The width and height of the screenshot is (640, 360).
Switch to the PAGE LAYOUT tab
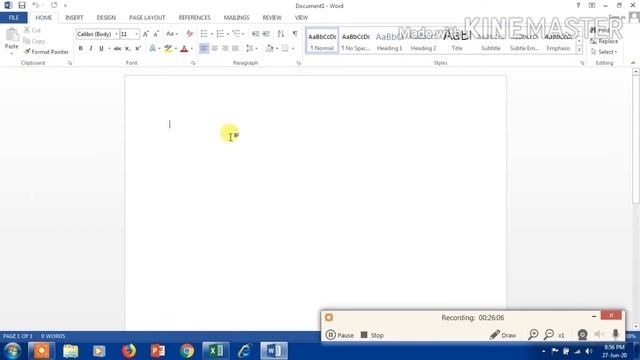point(147,18)
